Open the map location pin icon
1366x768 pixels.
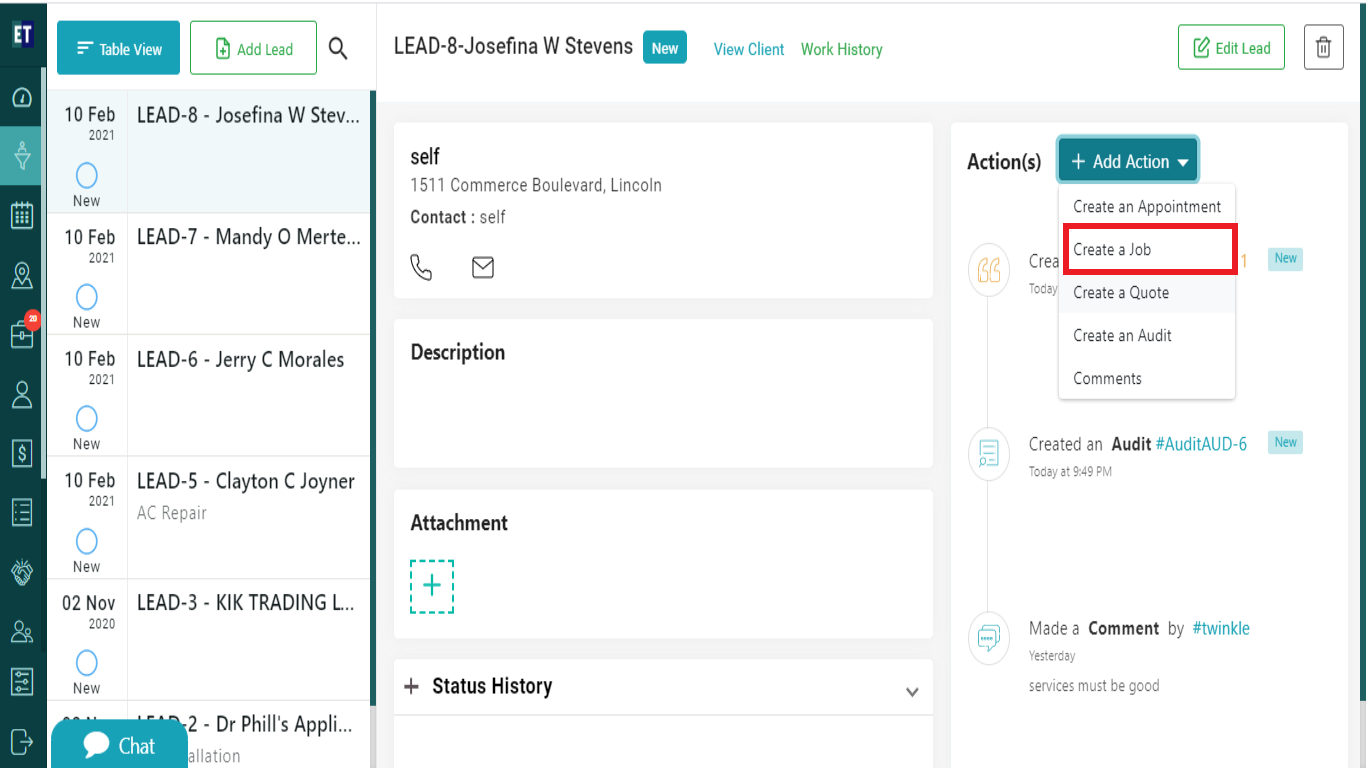pos(22,275)
